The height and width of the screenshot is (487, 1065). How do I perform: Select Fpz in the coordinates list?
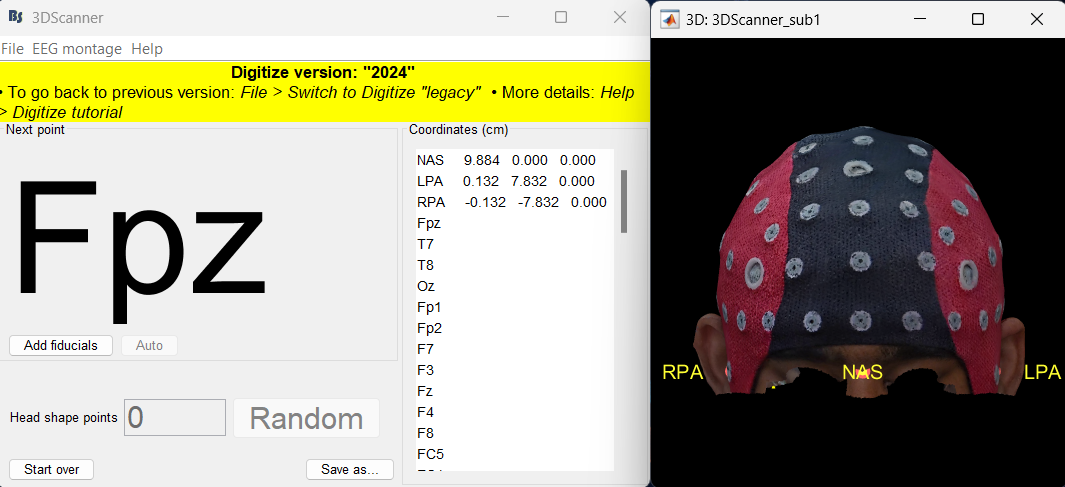(429, 223)
